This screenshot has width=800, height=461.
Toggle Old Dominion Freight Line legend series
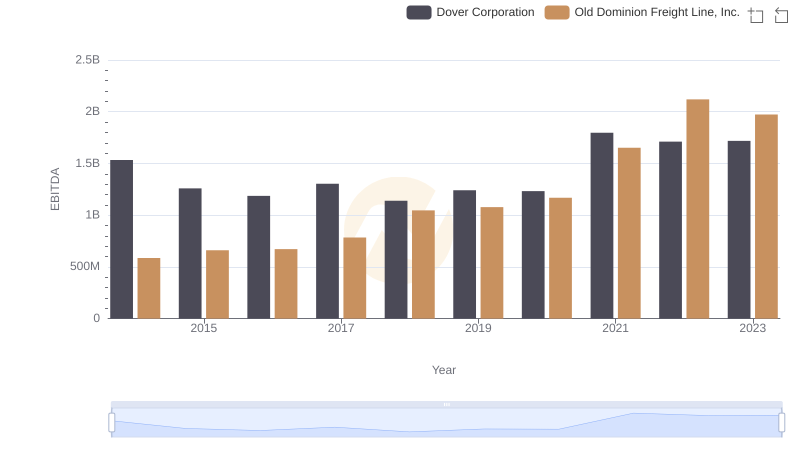642,12
